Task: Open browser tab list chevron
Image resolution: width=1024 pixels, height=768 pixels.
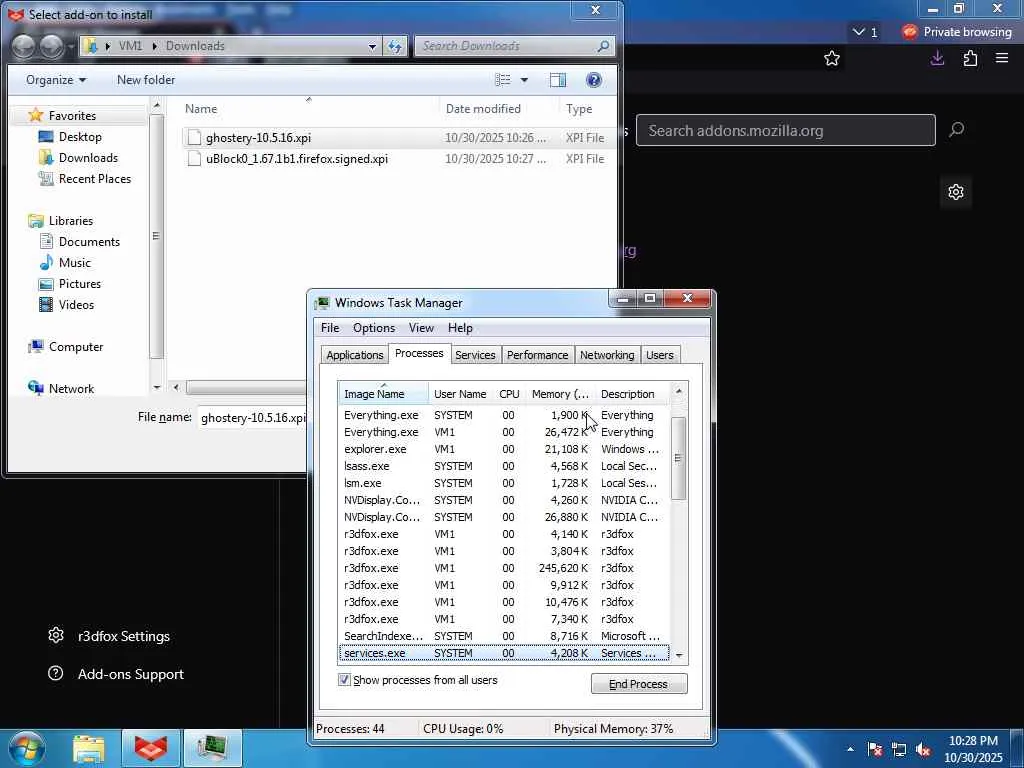Action: click(859, 31)
